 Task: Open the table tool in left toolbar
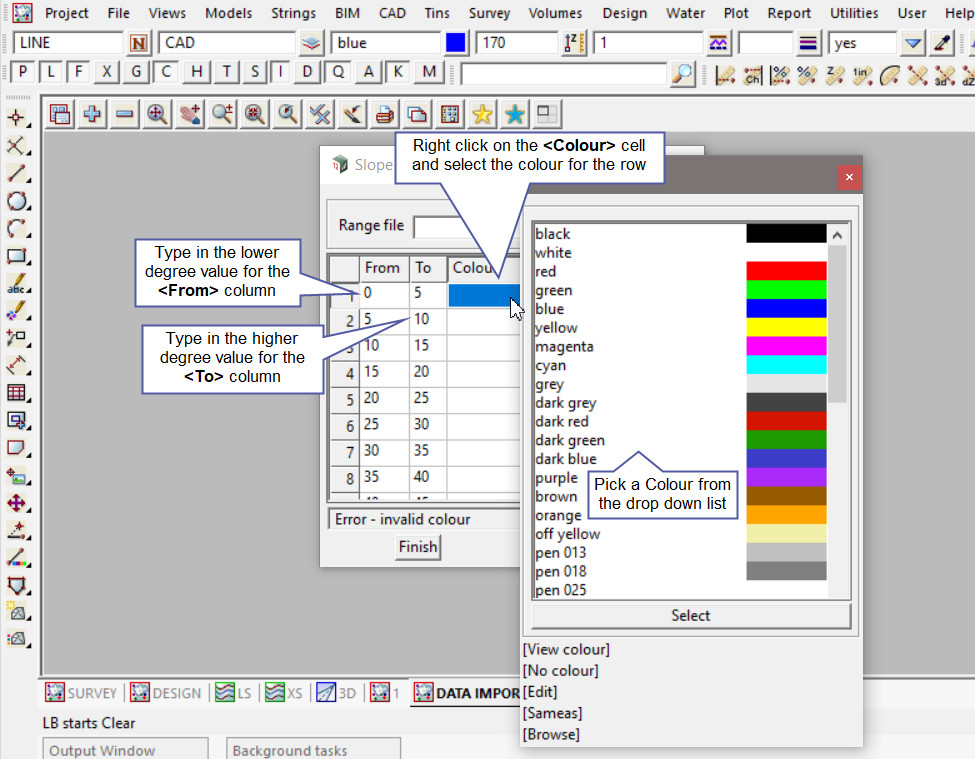(x=16, y=393)
